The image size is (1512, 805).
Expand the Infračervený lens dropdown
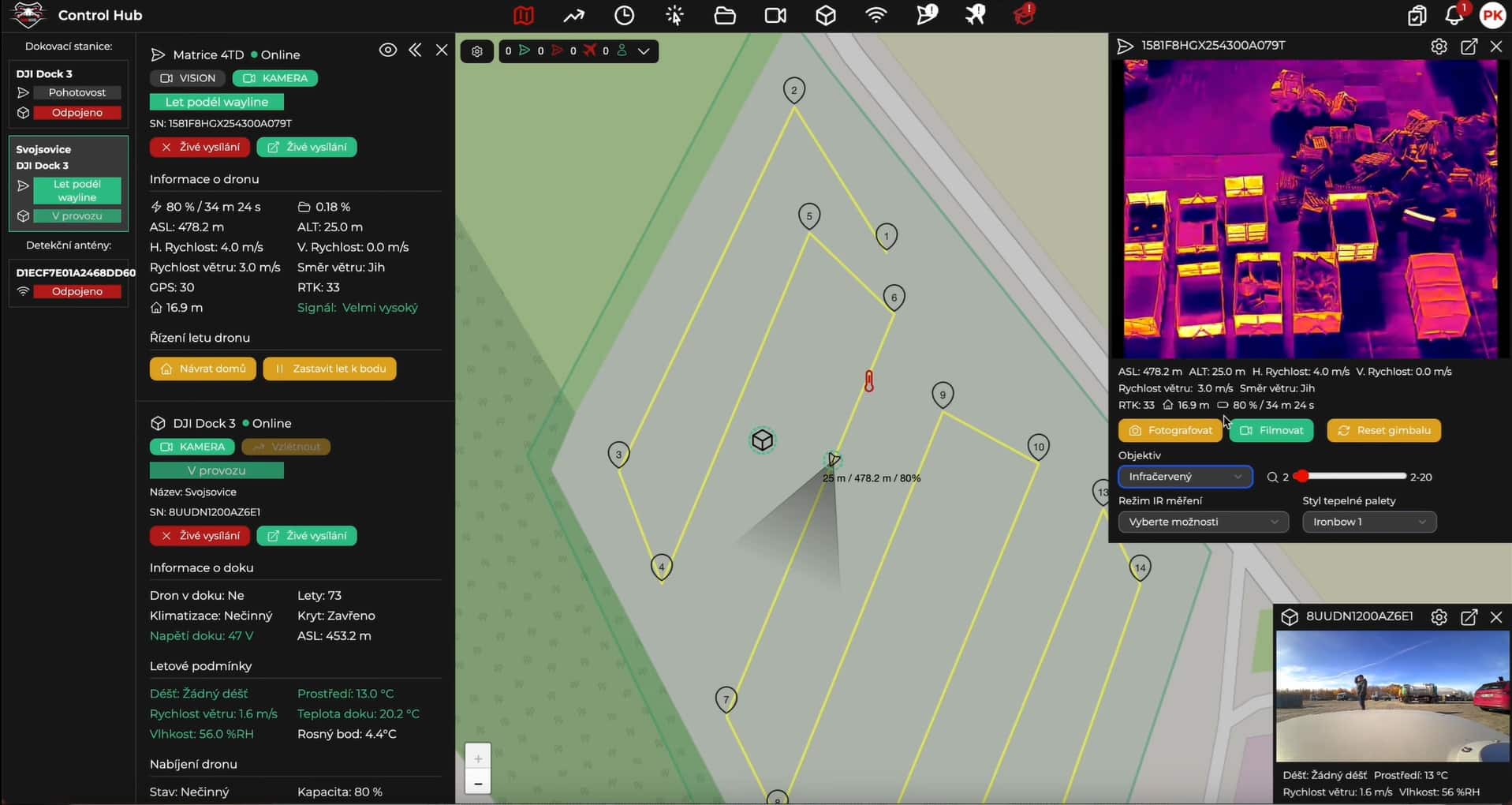[x=1185, y=477]
